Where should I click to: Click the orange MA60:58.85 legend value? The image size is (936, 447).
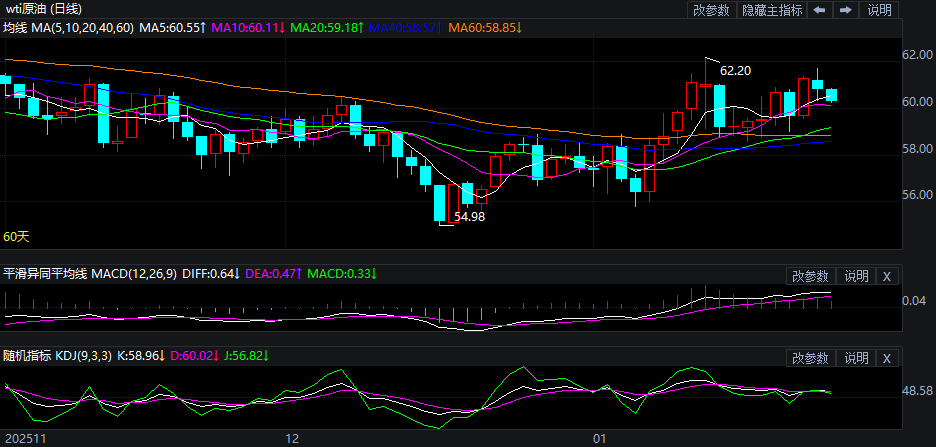point(484,28)
